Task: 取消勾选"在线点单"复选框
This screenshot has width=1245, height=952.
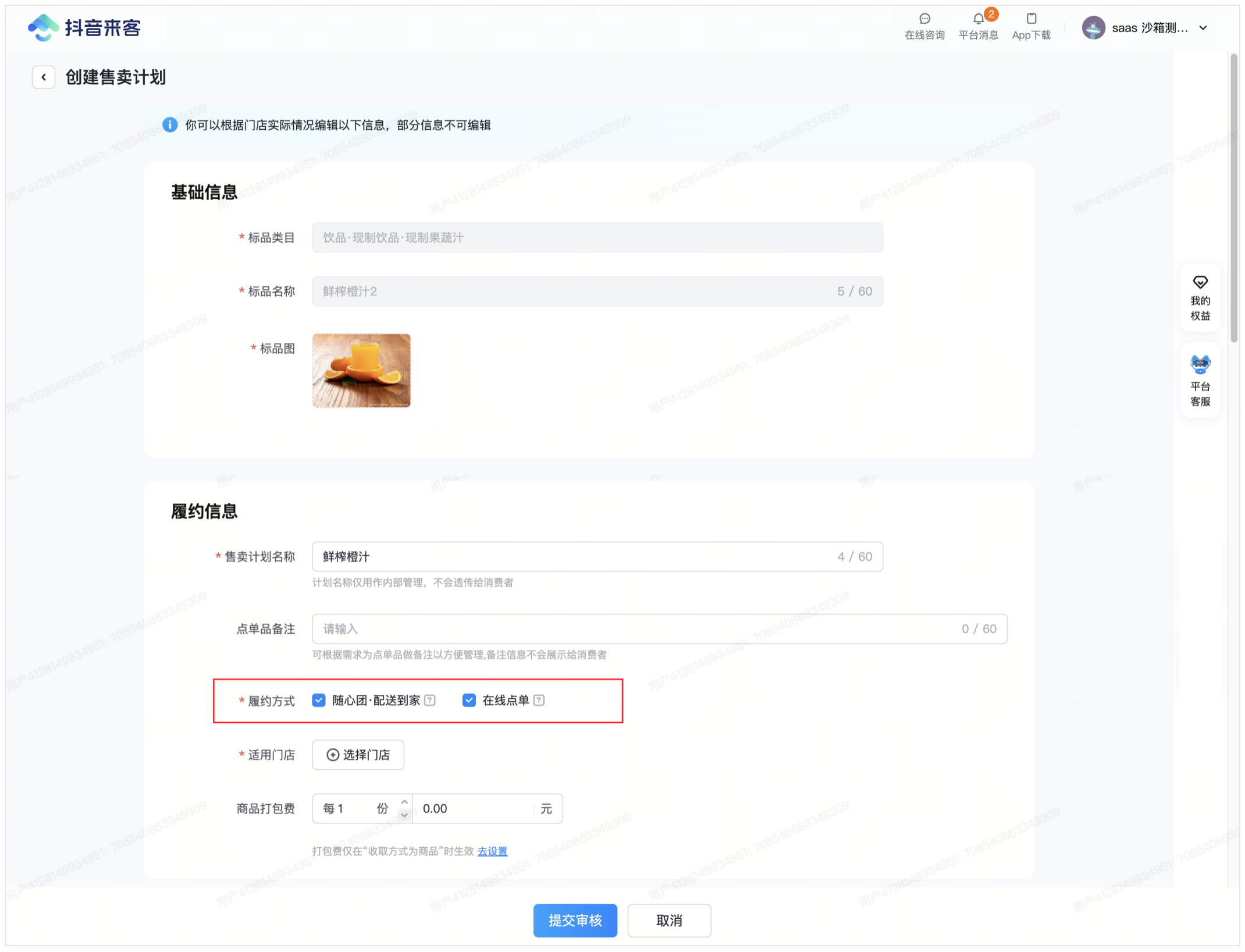Action: tap(469, 700)
